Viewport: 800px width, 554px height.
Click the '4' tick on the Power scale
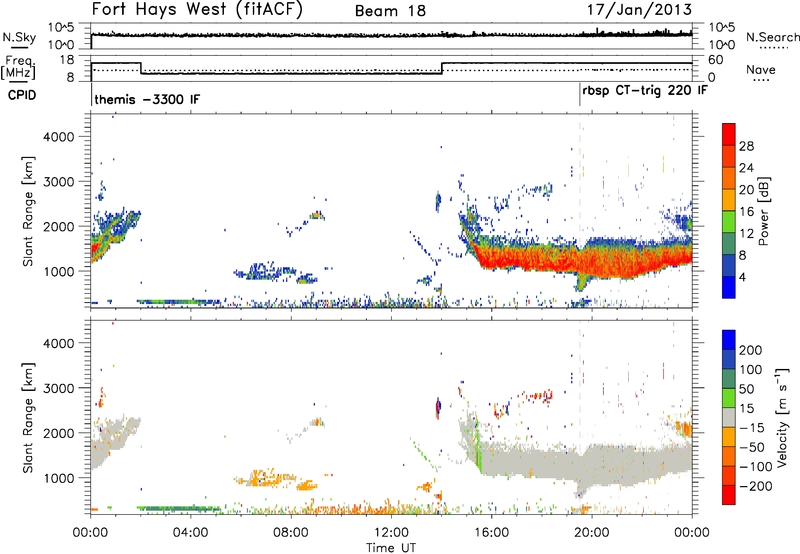[743, 277]
